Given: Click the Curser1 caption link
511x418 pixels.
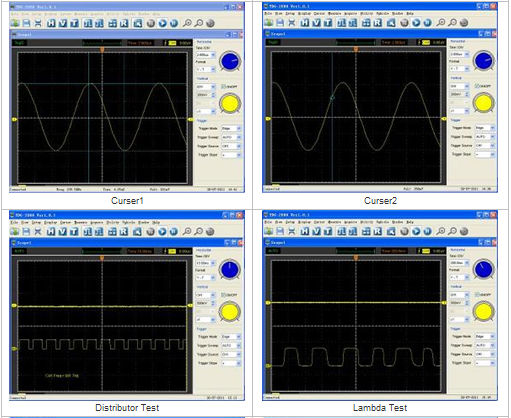Looking at the screenshot, I should tap(127, 201).
